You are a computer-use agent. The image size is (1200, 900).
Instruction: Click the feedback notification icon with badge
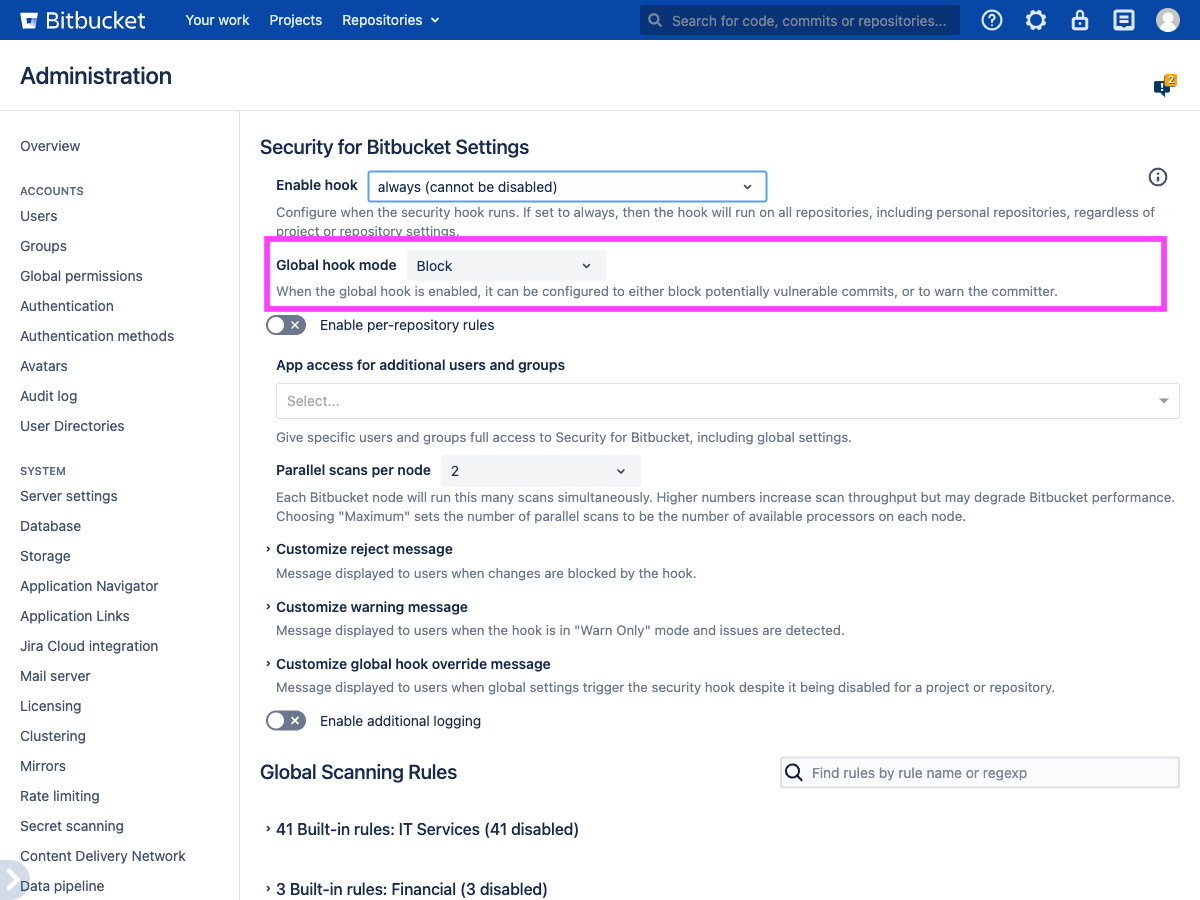coord(1163,87)
